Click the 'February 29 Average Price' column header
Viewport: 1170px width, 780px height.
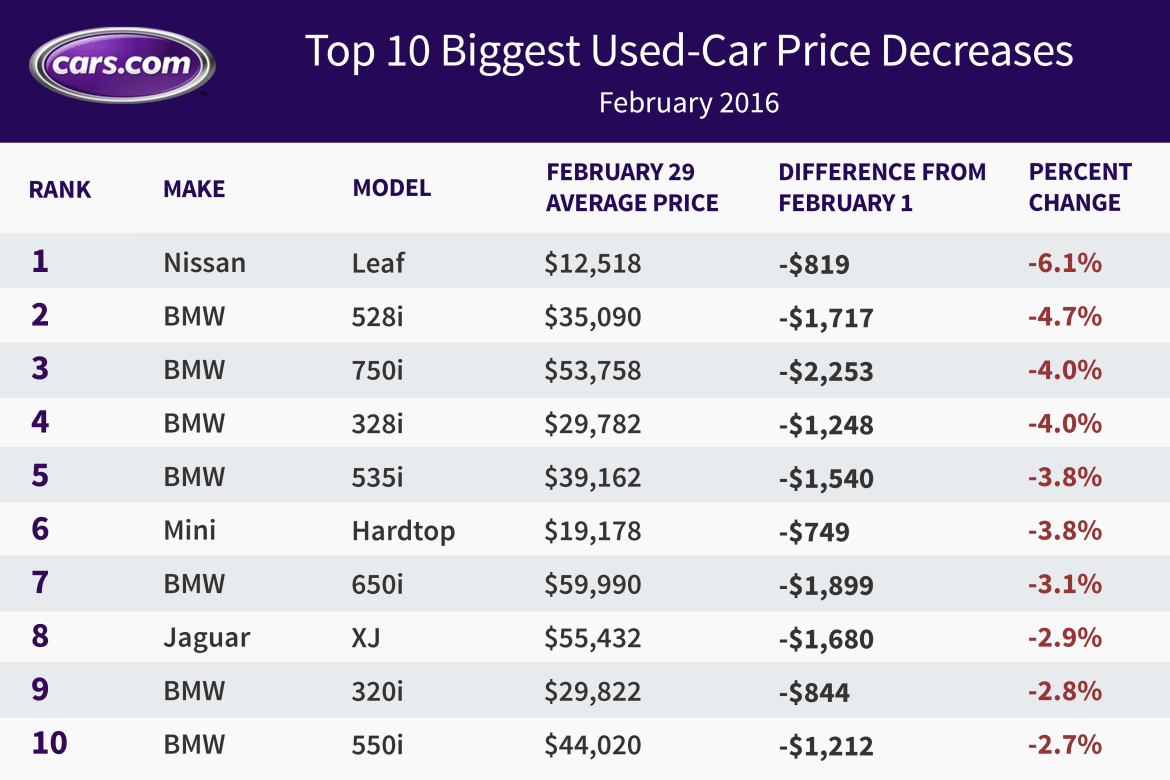tap(632, 188)
